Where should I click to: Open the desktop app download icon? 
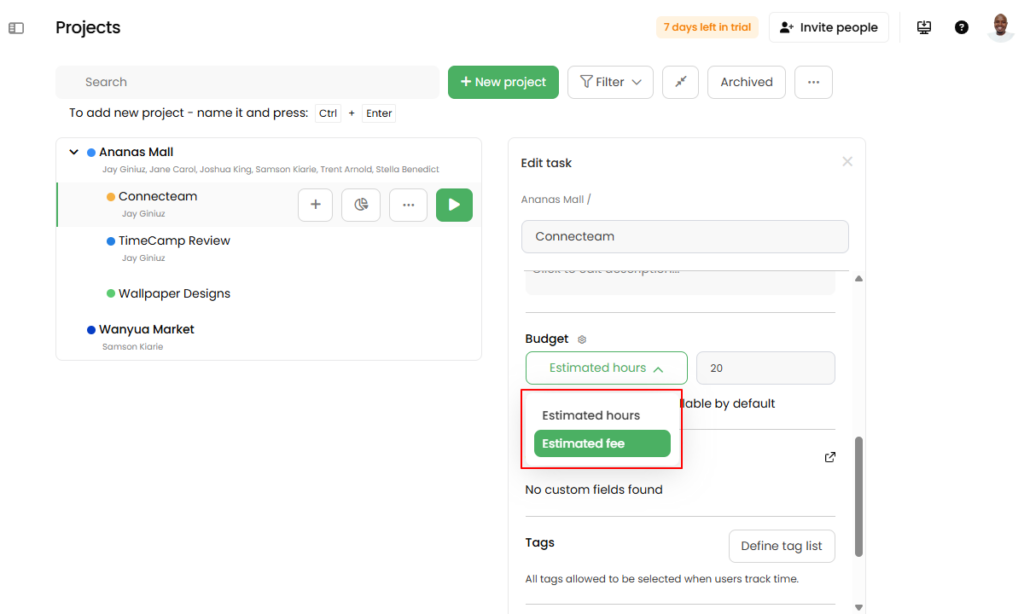pyautogui.click(x=923, y=27)
